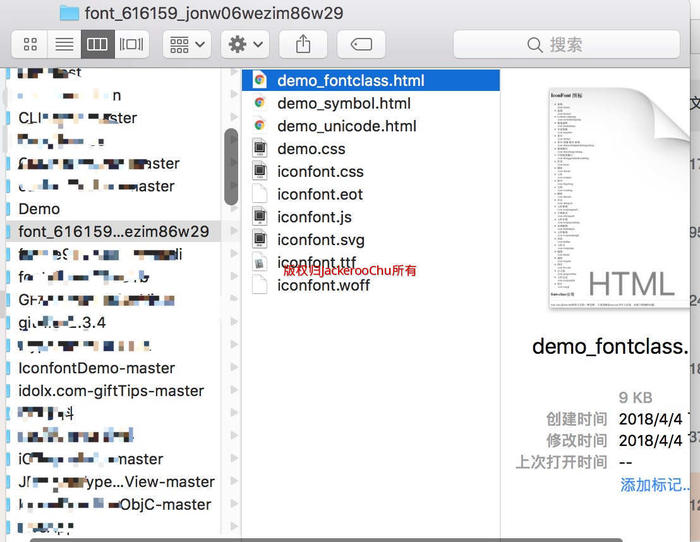Switch to cover flow view
Screen dimensions: 700x542
[131, 44]
